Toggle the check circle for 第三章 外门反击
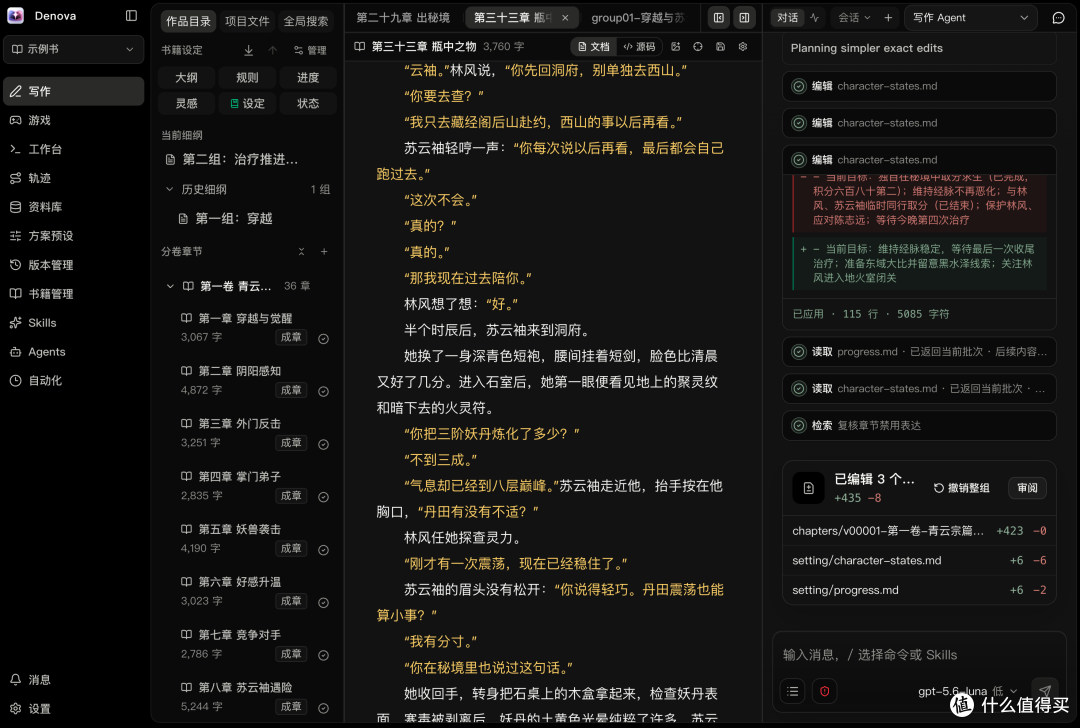 pyautogui.click(x=323, y=444)
